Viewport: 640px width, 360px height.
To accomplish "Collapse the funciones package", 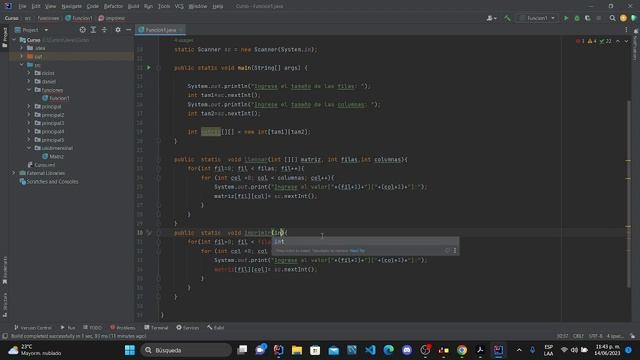I will pyautogui.click(x=29, y=89).
